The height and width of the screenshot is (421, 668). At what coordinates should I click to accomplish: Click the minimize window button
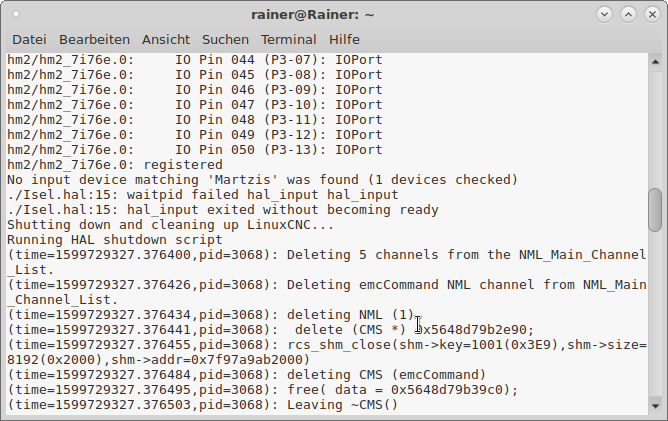coord(604,14)
